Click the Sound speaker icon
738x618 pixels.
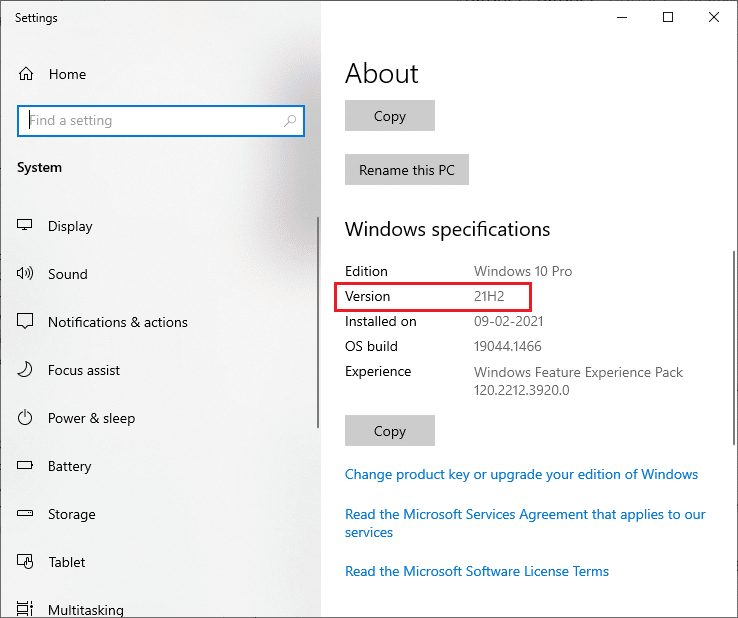[x=25, y=273]
